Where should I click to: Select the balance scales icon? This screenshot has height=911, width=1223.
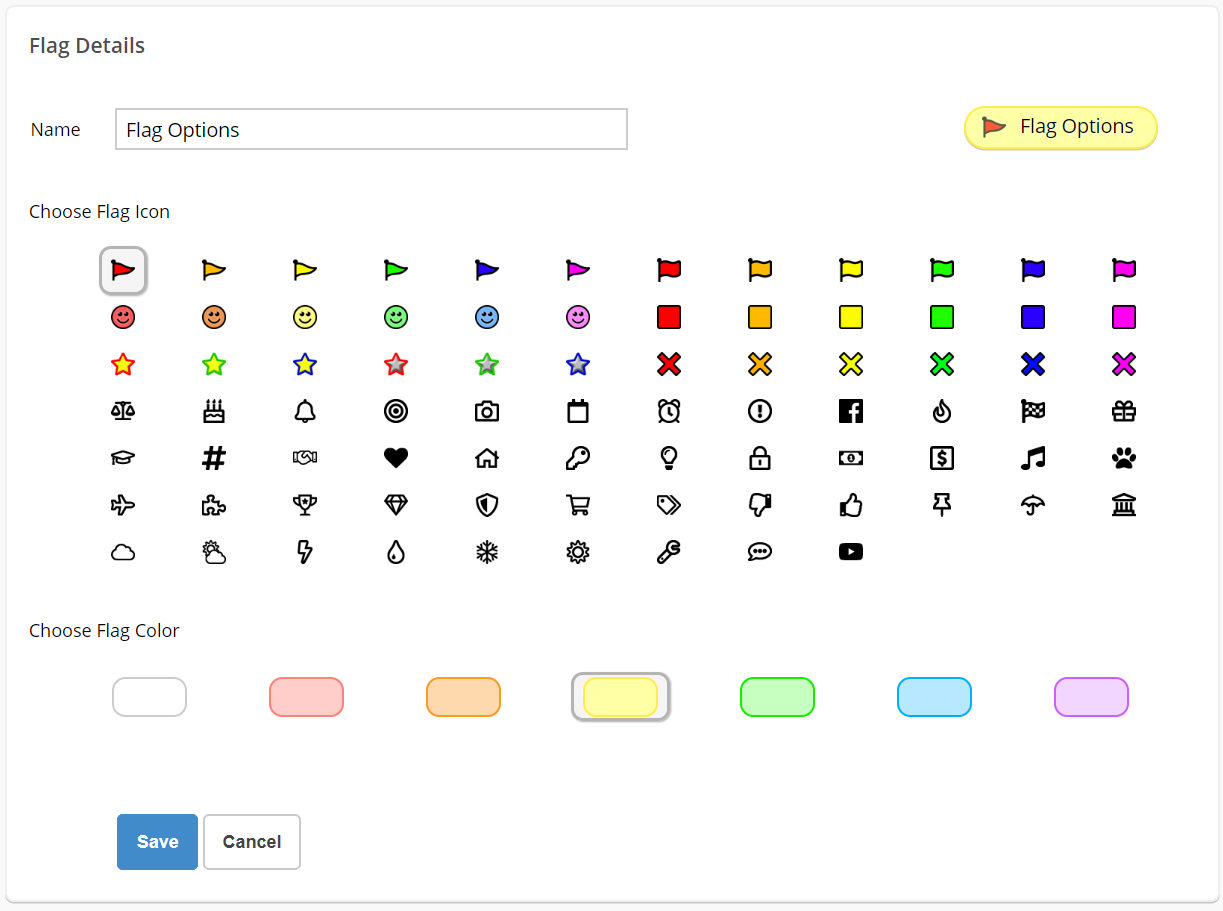coord(123,411)
